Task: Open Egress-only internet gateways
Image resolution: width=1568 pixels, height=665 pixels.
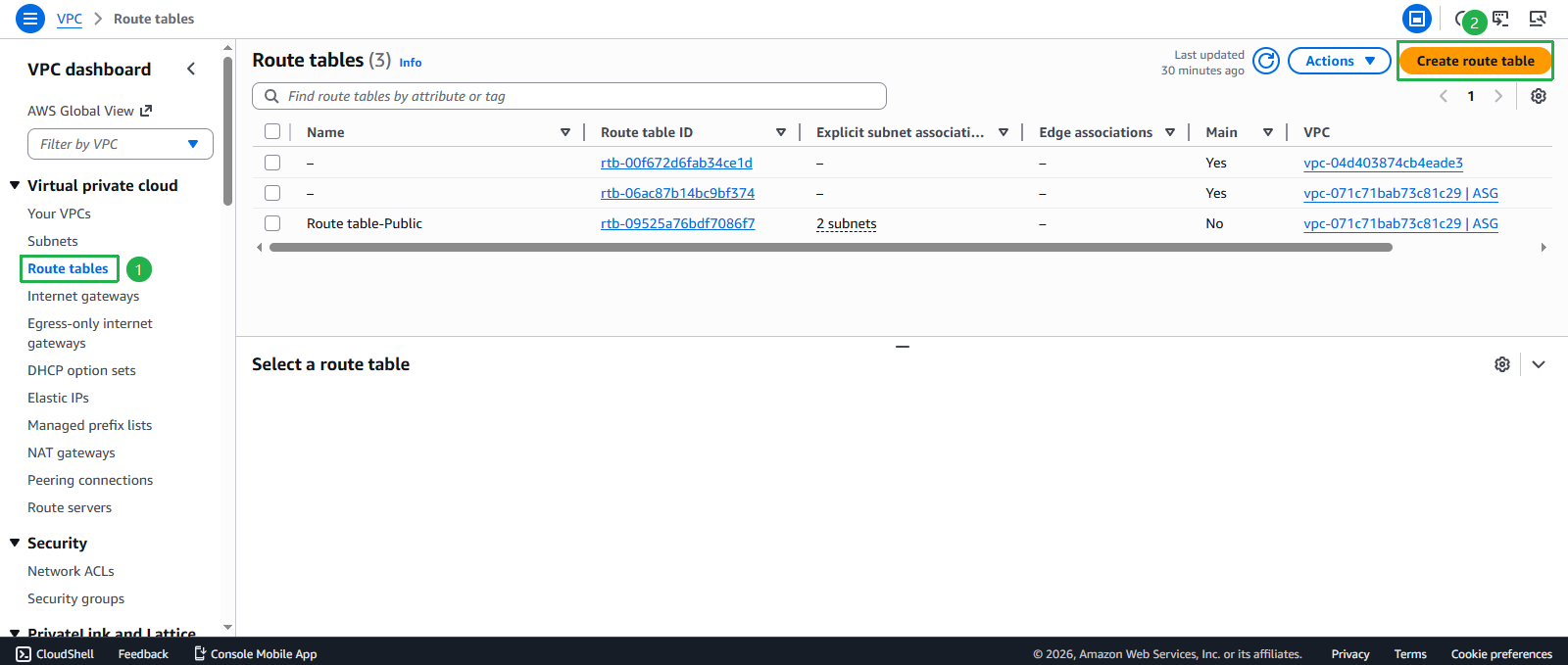Action: [90, 333]
